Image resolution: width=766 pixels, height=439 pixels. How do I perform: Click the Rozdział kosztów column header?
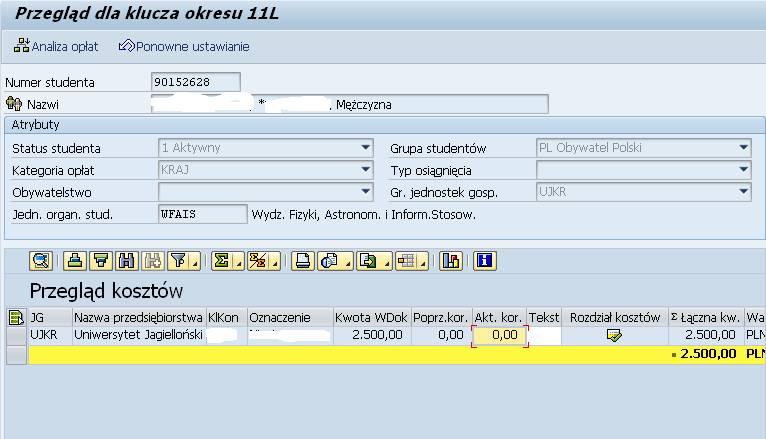coord(615,318)
